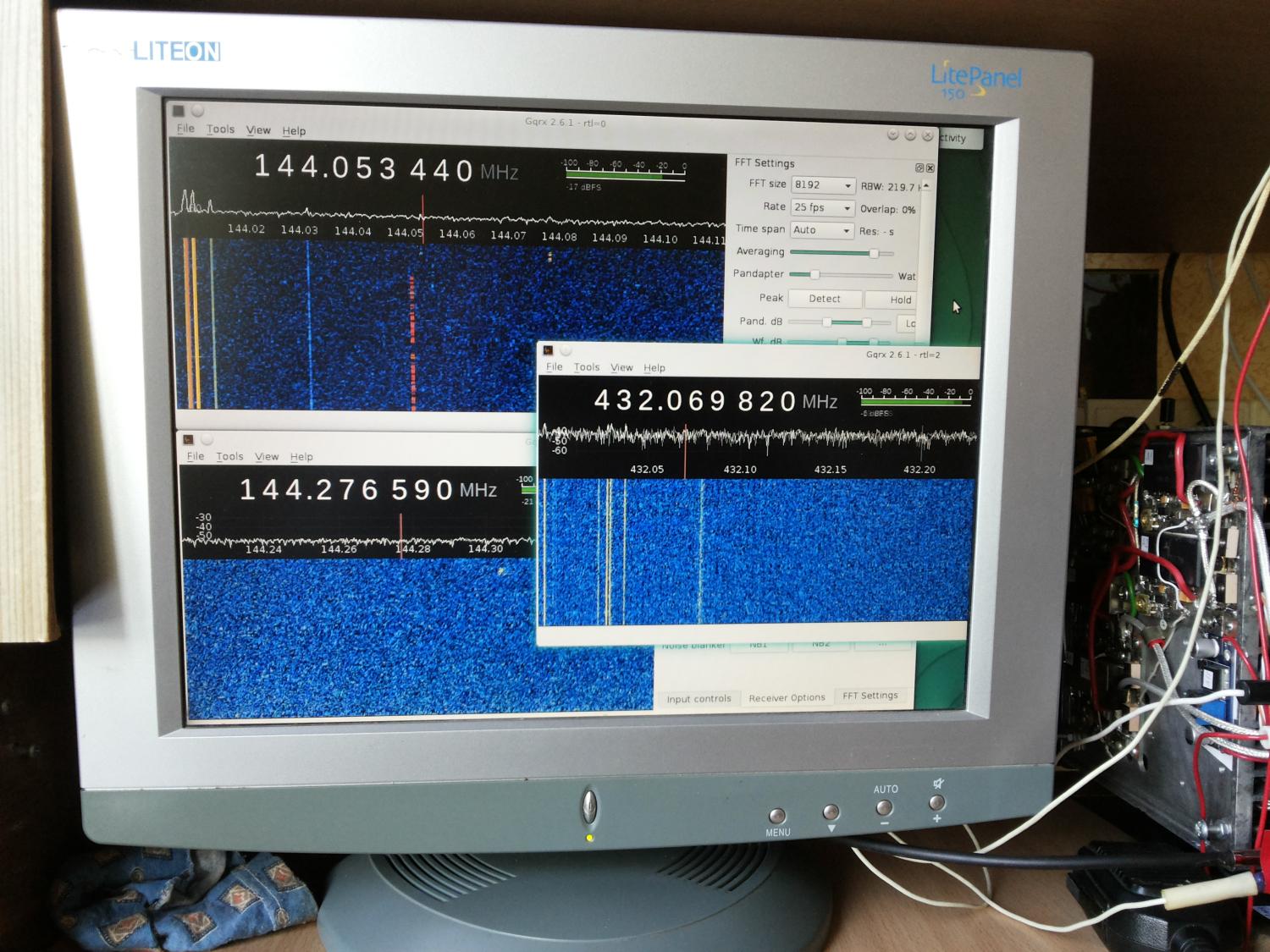The height and width of the screenshot is (952, 1270).
Task: Open the Time span Auto dropdown
Action: click(821, 230)
